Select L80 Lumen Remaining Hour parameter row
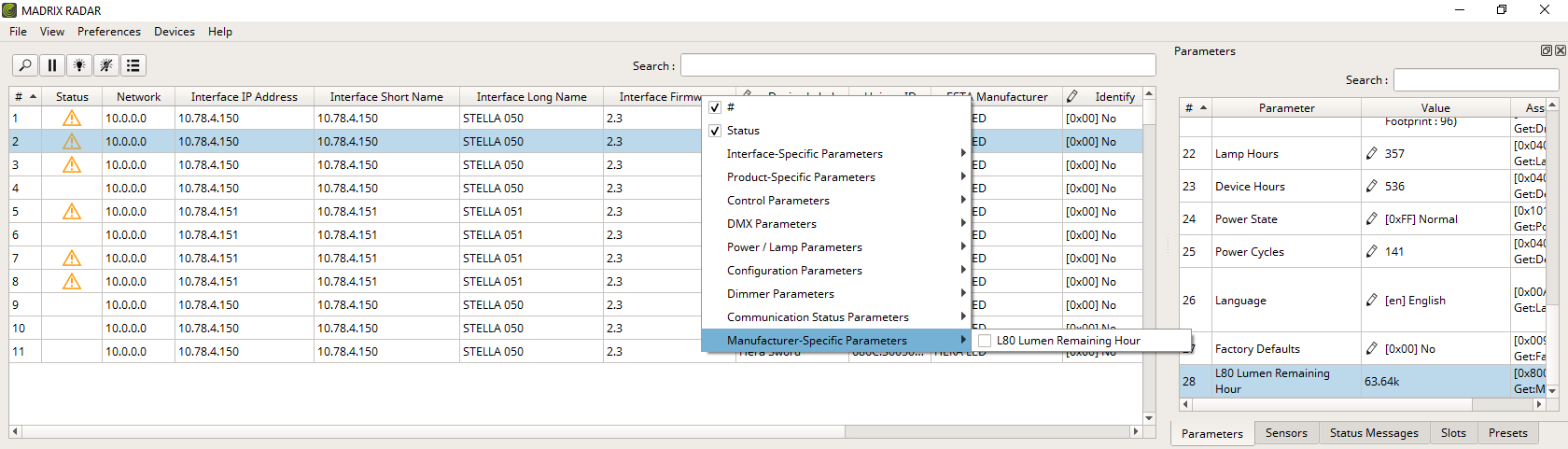Screen dimensions: 1568x449 point(1363,381)
